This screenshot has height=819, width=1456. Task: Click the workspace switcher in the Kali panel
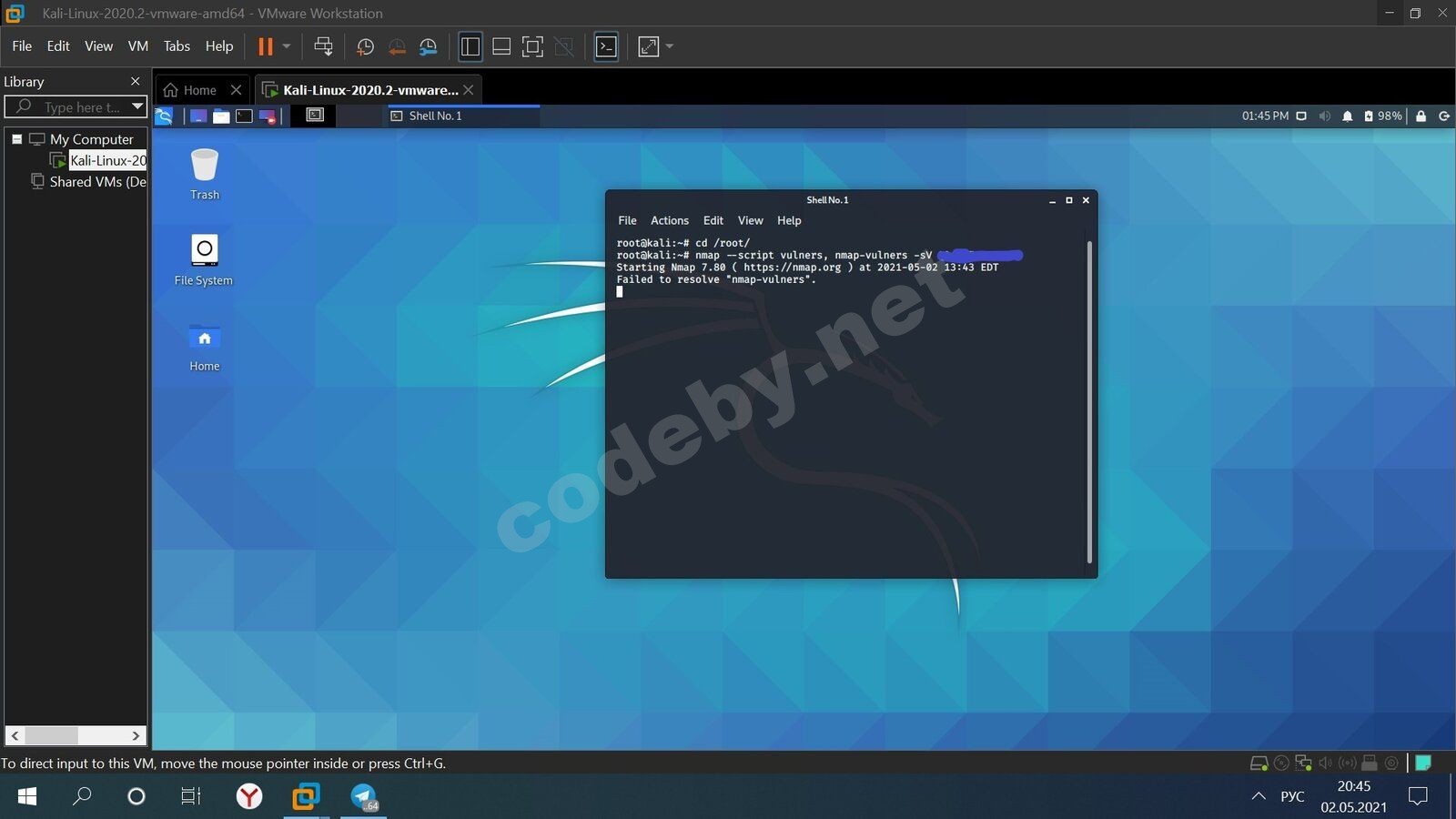315,116
